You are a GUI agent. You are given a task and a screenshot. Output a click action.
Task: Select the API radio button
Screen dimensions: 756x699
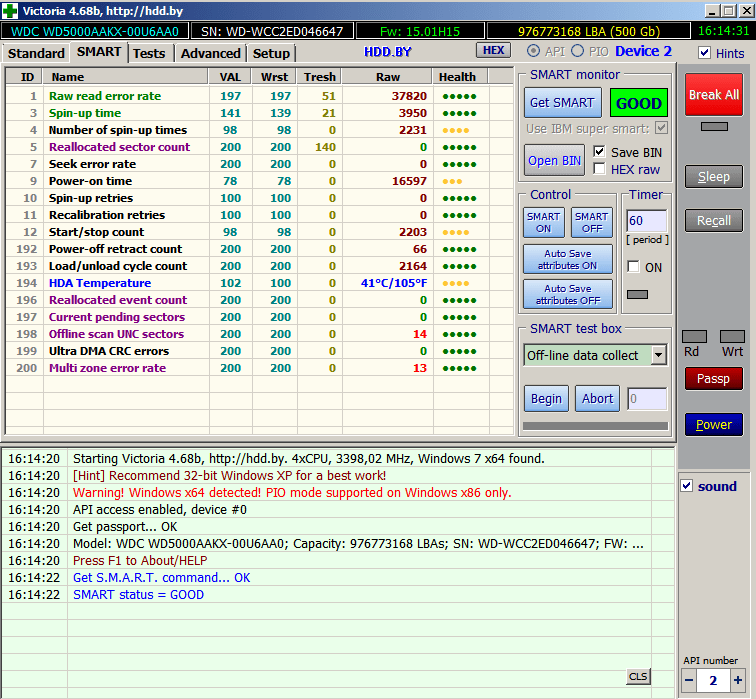pyautogui.click(x=533, y=51)
